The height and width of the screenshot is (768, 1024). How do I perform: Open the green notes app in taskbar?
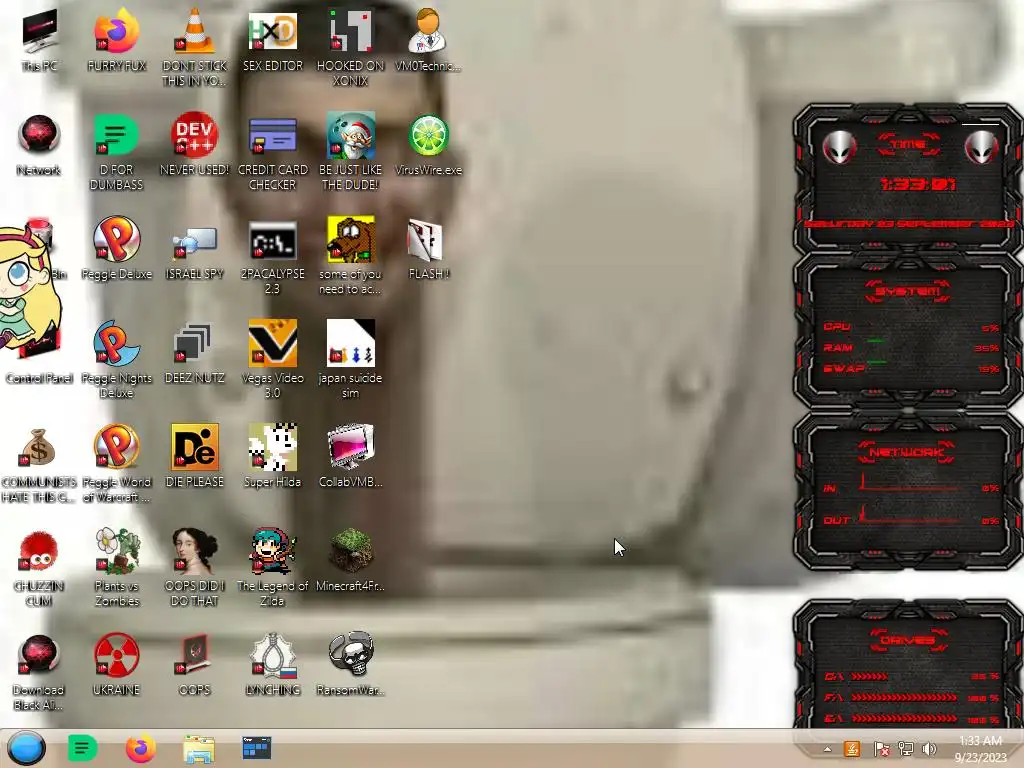pos(82,748)
